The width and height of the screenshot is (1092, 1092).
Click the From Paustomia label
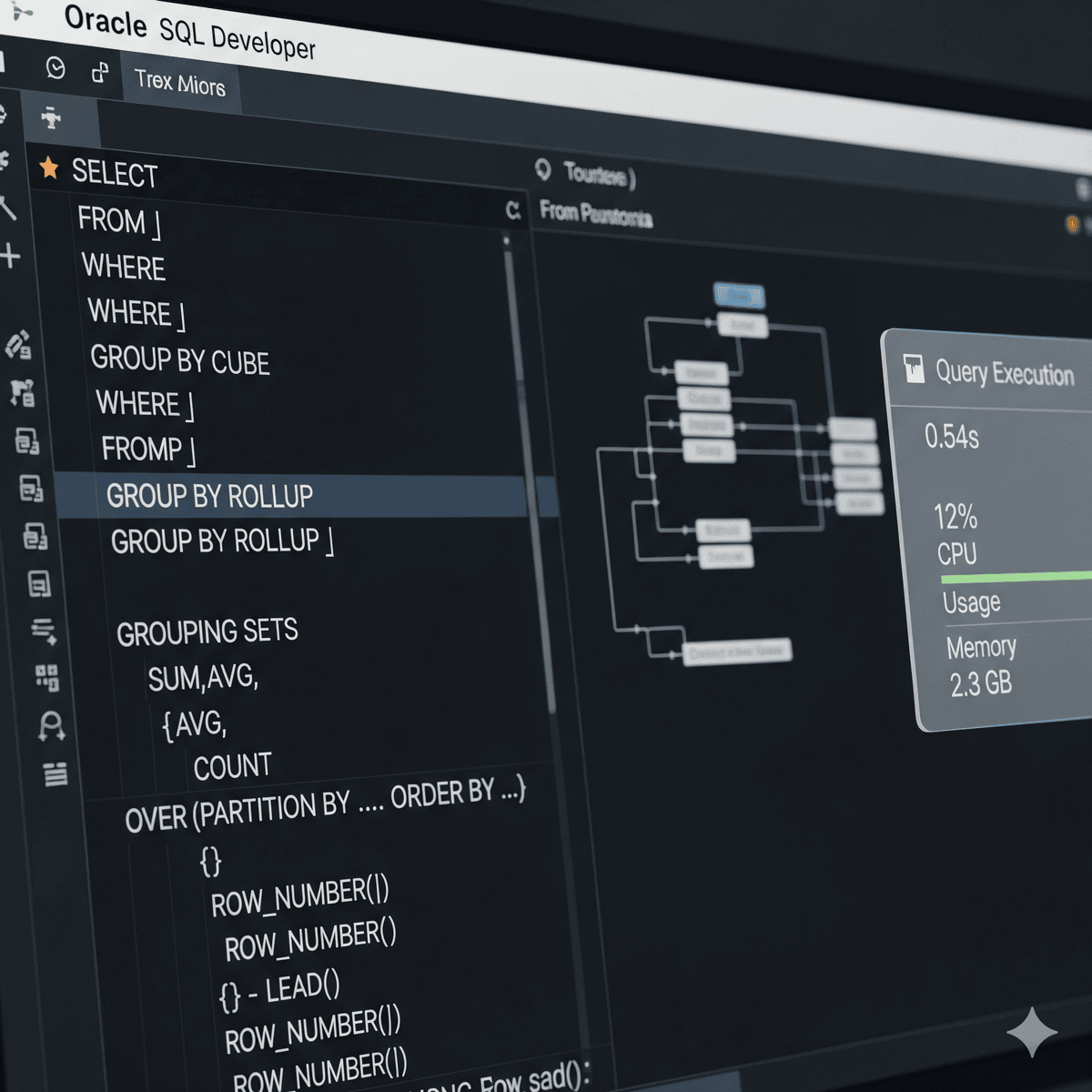[595, 214]
